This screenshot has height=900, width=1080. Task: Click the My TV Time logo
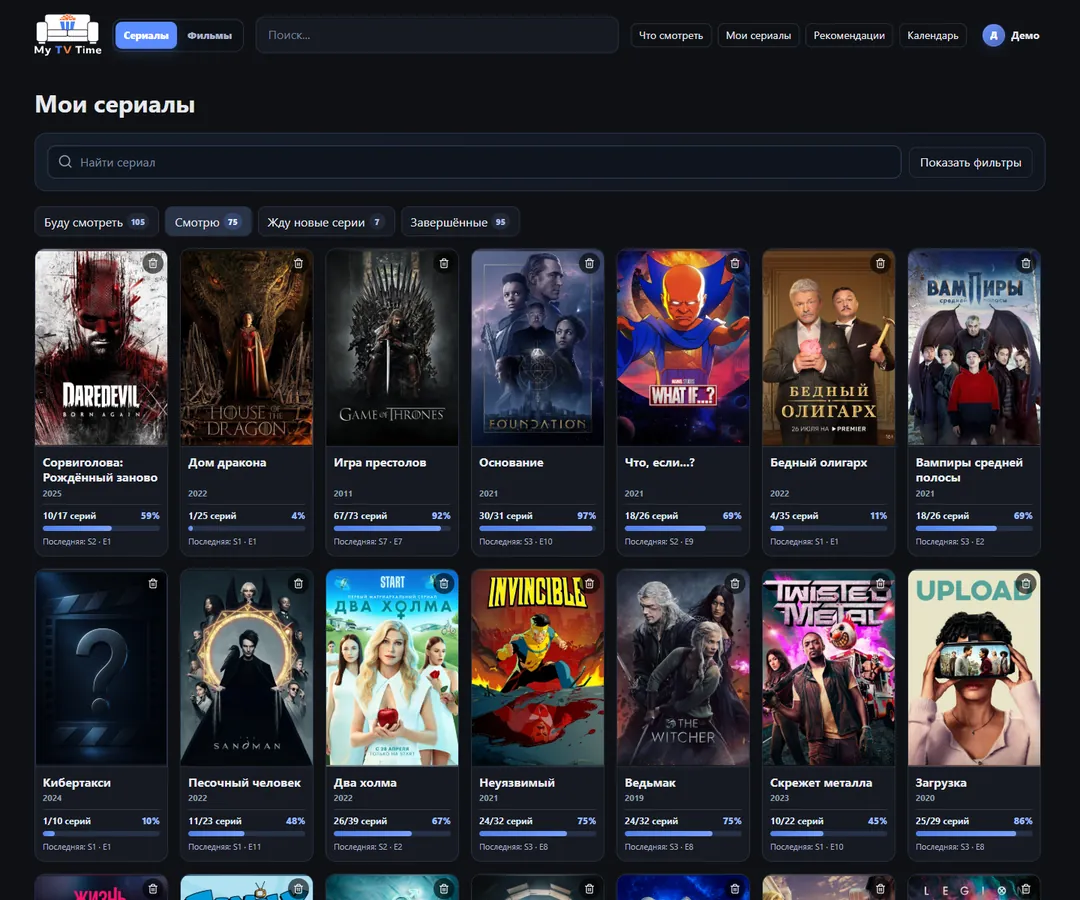tap(68, 35)
